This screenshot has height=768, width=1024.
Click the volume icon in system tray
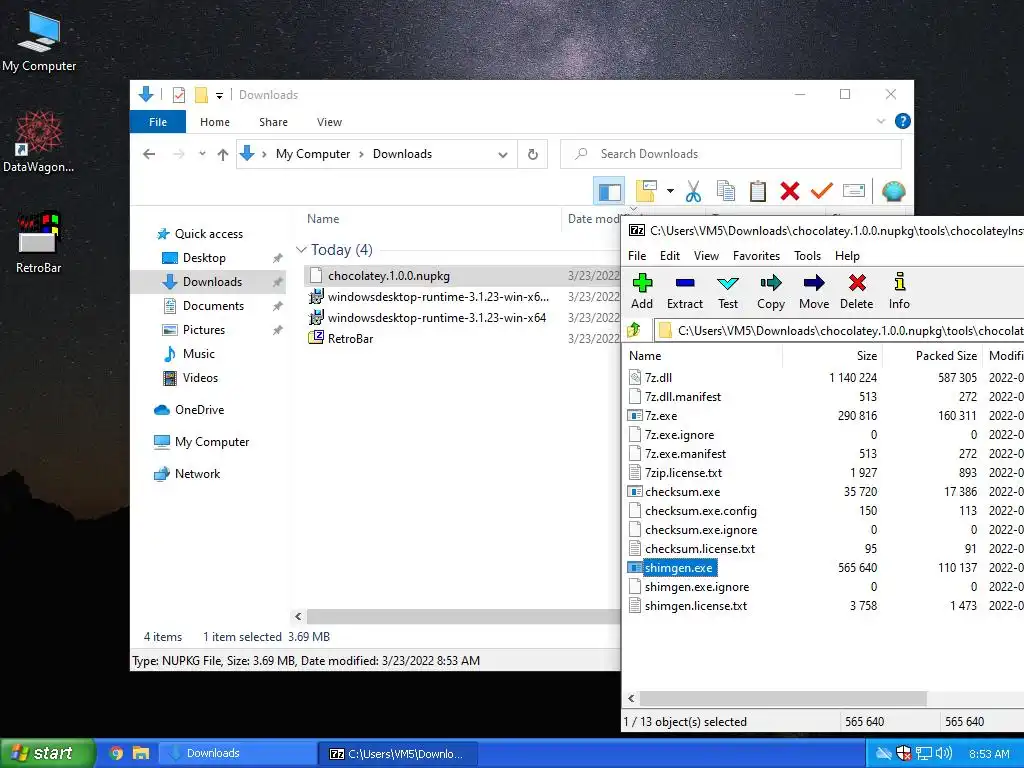click(943, 754)
